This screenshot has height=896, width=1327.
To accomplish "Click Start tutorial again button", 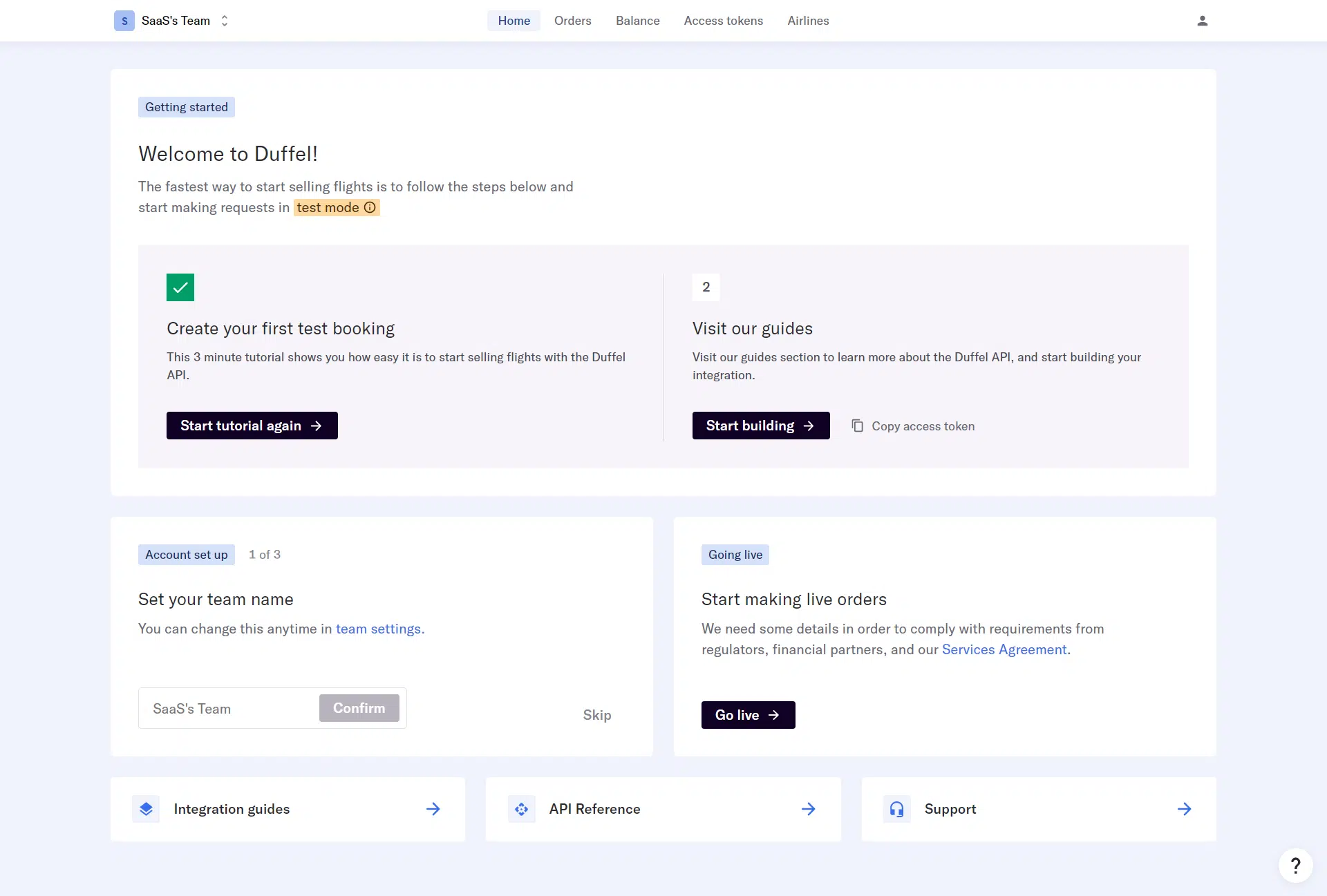I will (x=252, y=426).
